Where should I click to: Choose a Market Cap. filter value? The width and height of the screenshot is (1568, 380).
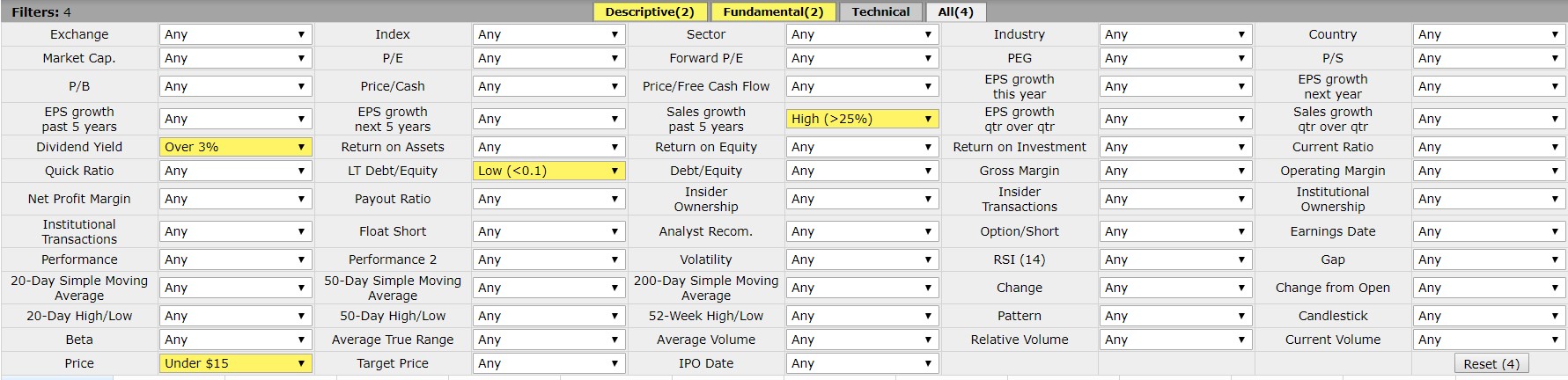(235, 58)
